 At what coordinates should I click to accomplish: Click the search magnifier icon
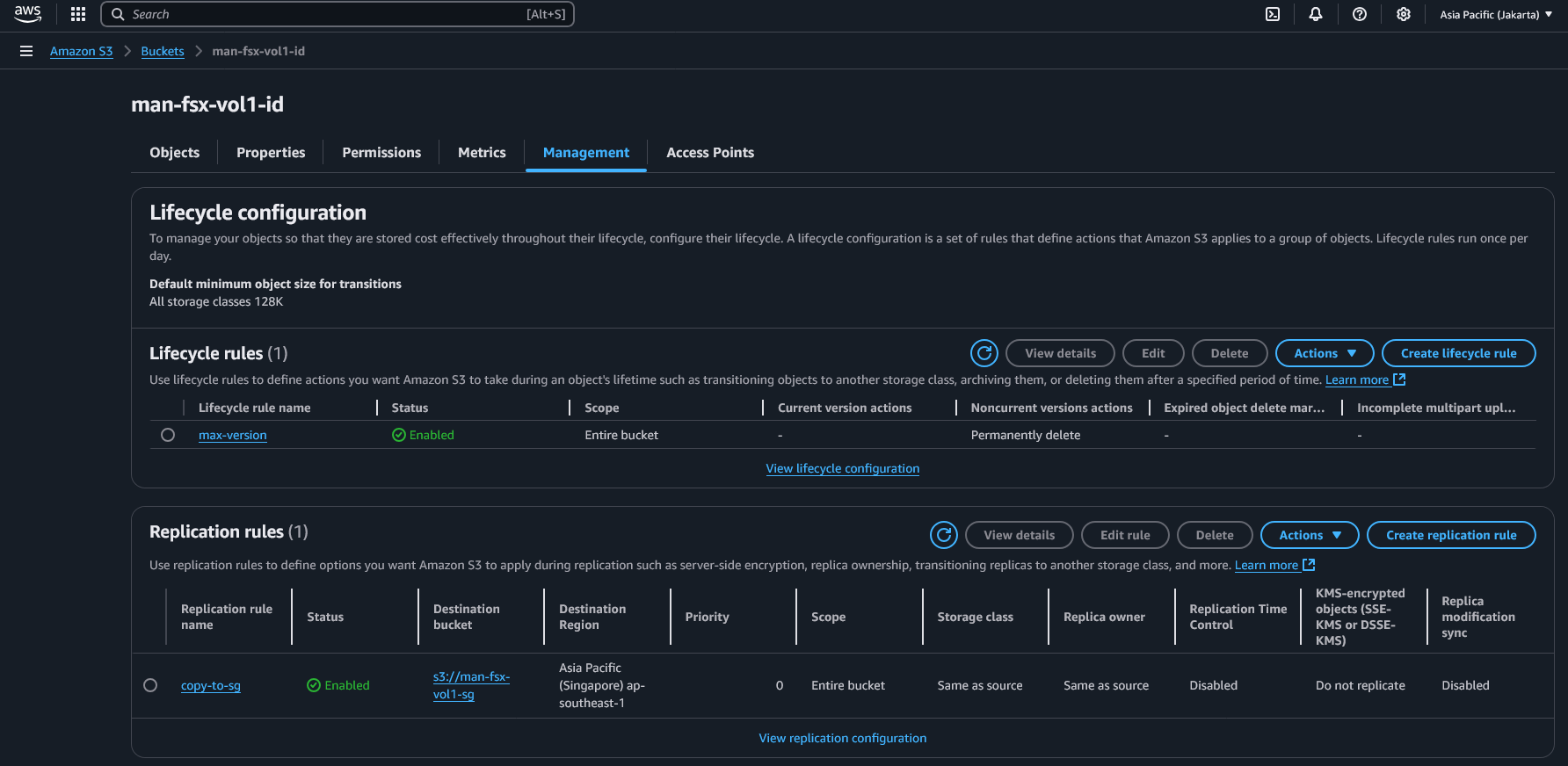[118, 14]
